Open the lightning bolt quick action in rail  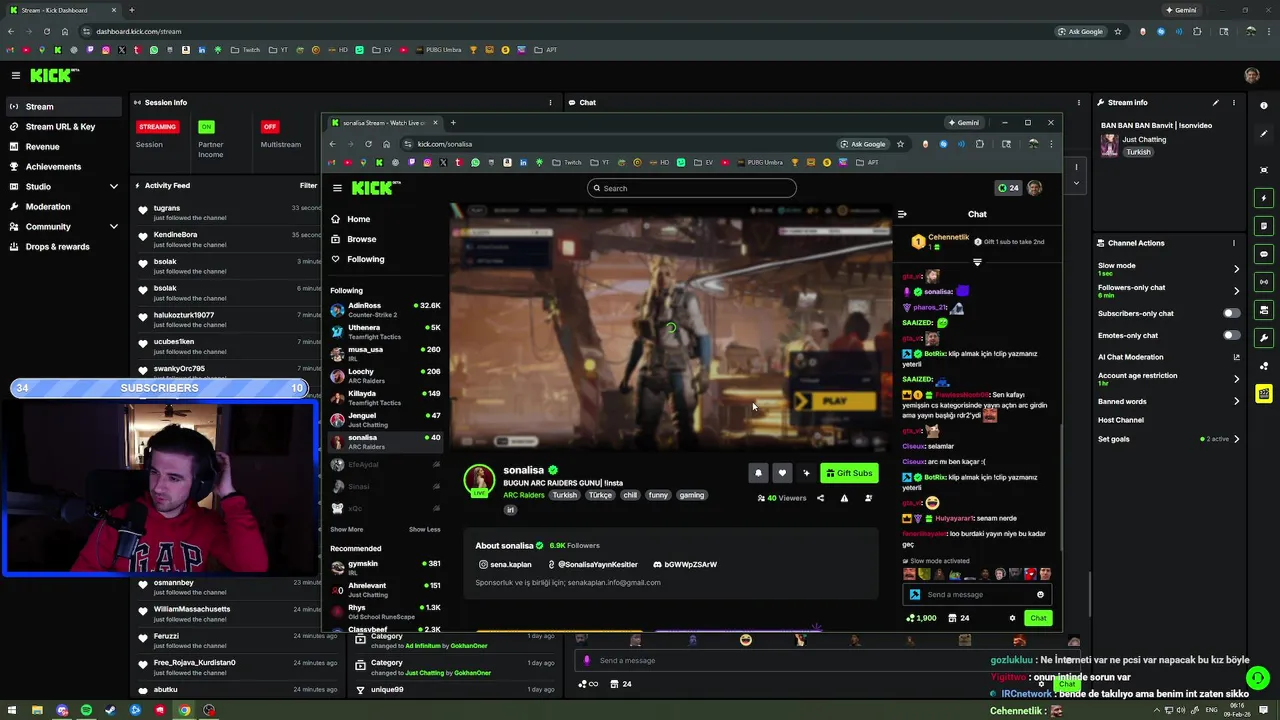point(1264,198)
